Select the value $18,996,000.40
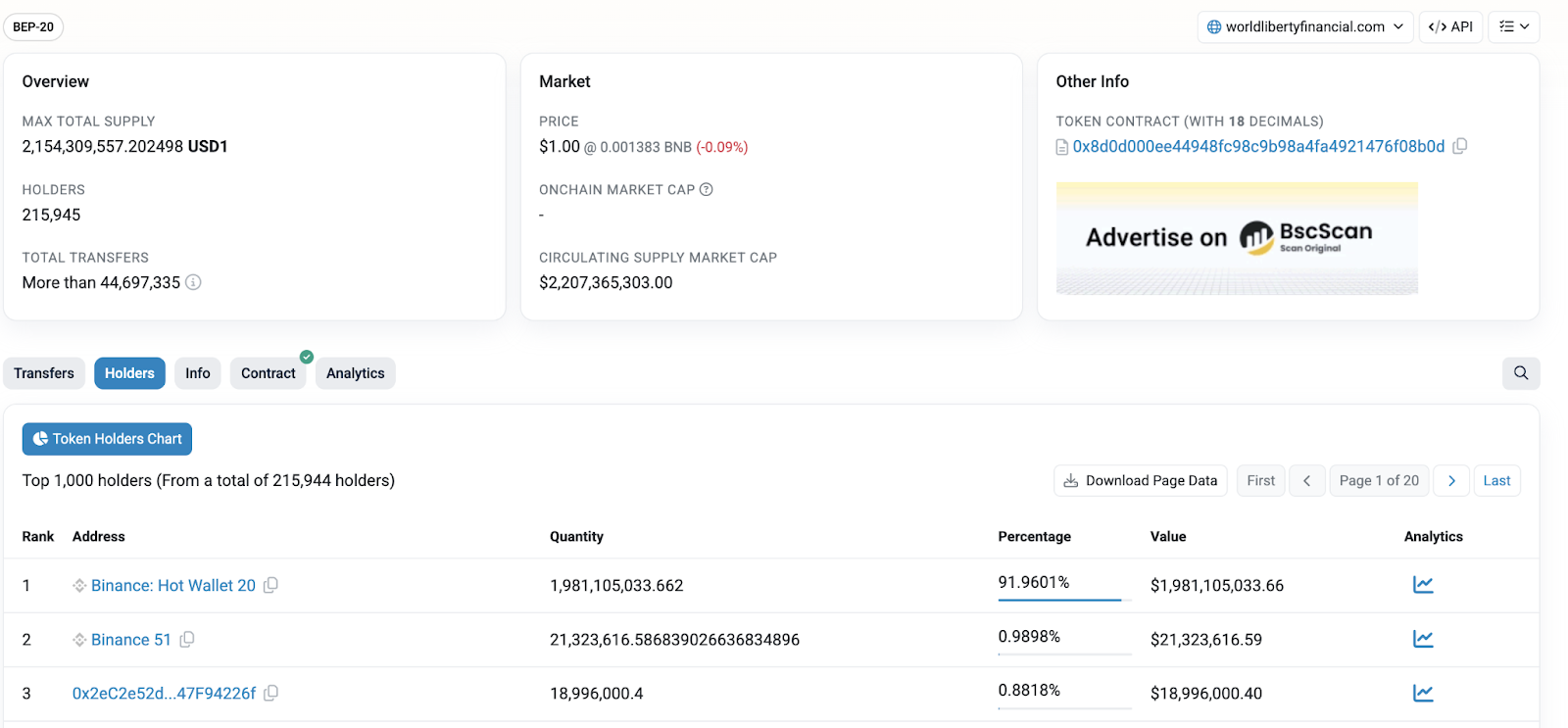The image size is (1568, 728). tap(1206, 693)
